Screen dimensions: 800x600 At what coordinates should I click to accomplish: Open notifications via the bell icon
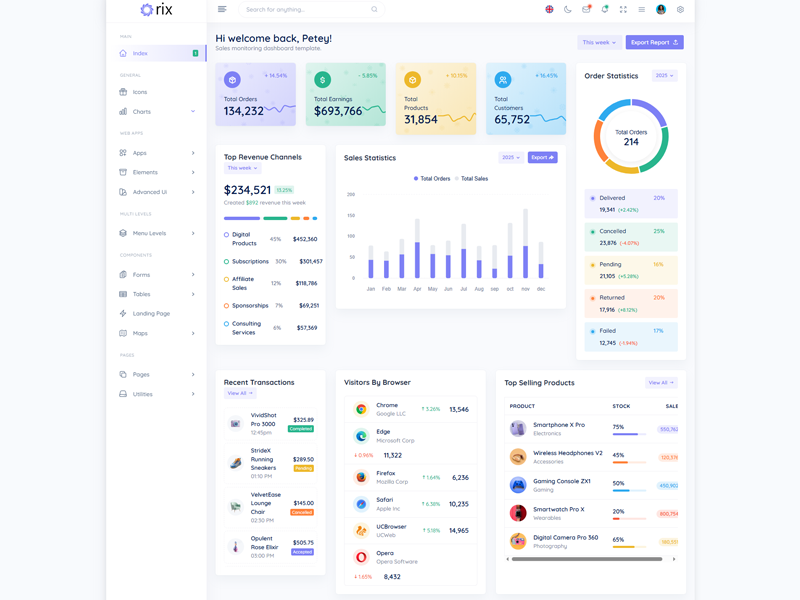(x=604, y=9)
